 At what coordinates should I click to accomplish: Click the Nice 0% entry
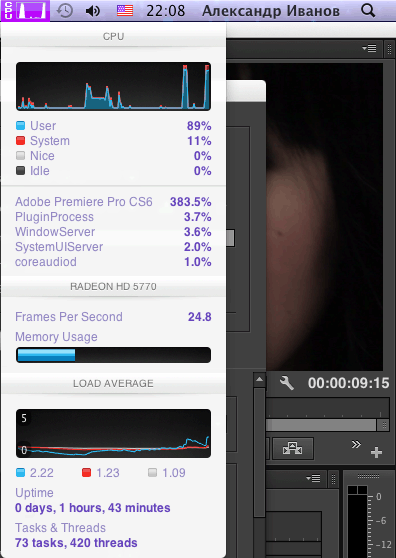[113, 156]
